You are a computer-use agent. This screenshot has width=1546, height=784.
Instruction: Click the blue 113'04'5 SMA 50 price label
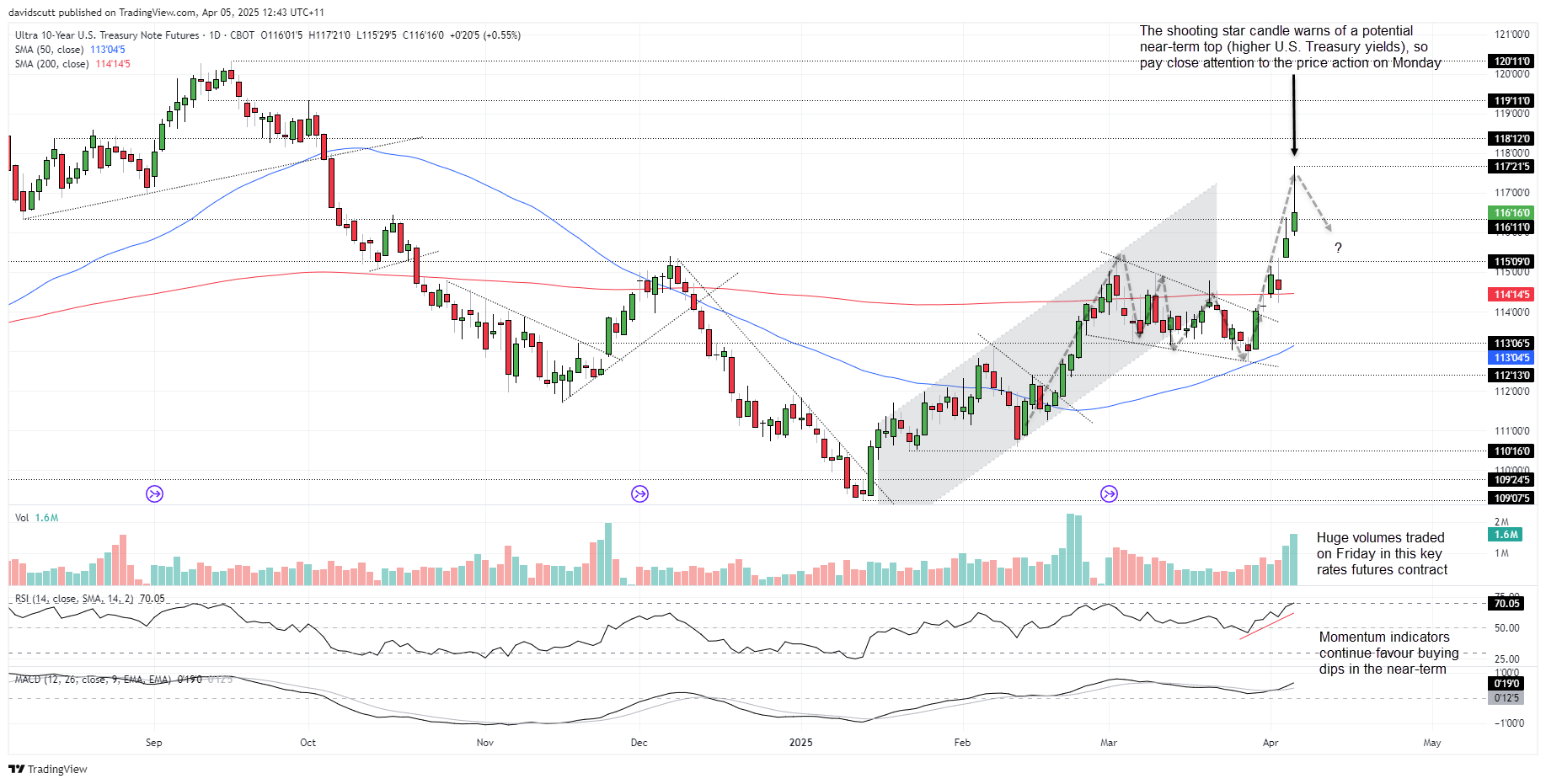click(x=1511, y=357)
